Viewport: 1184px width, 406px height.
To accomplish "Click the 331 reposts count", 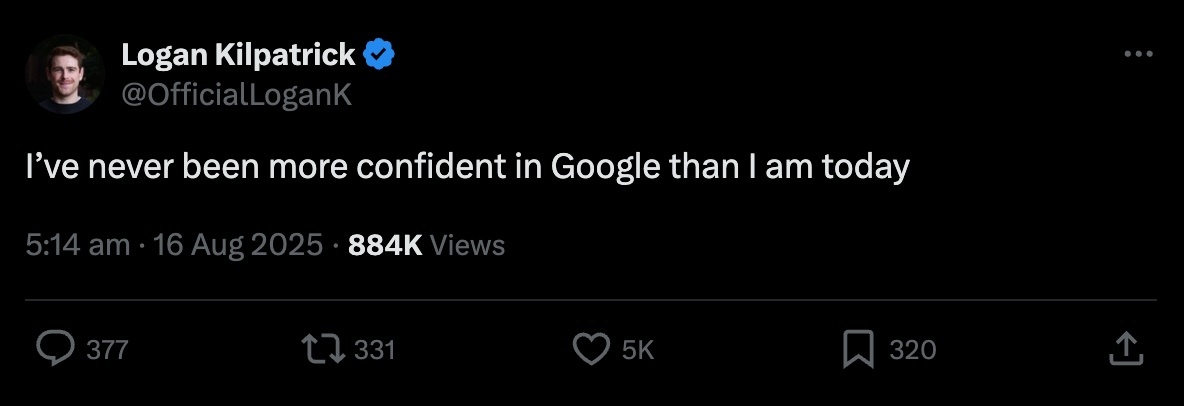I will coord(376,350).
